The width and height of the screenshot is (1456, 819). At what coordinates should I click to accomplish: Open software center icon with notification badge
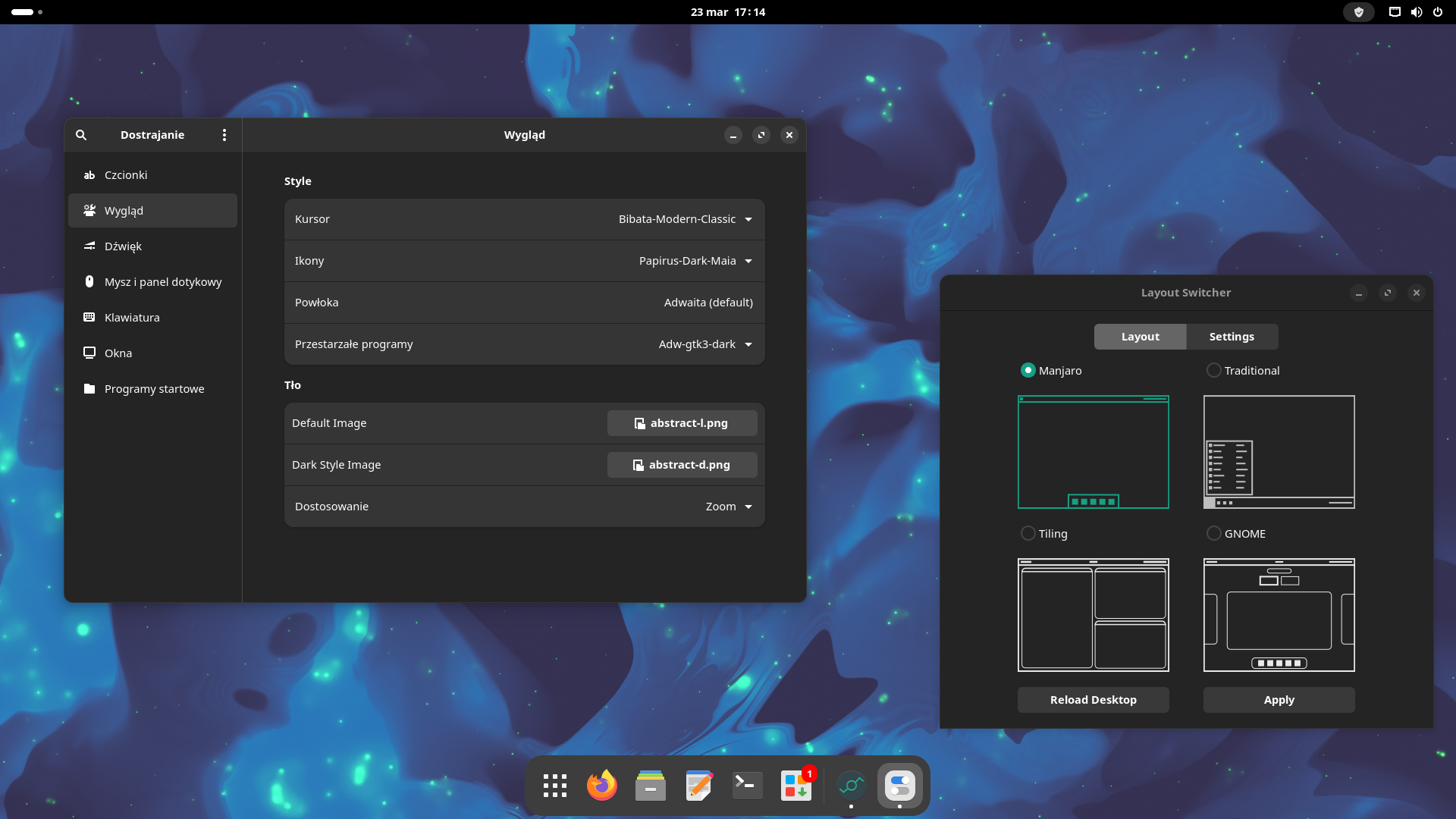796,786
